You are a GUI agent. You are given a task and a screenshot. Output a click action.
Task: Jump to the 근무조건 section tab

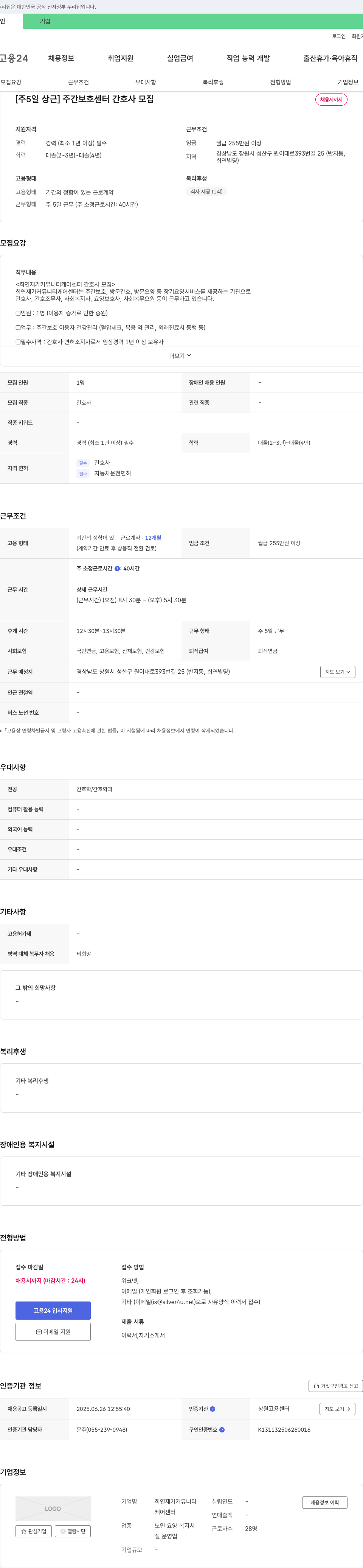tap(78, 82)
